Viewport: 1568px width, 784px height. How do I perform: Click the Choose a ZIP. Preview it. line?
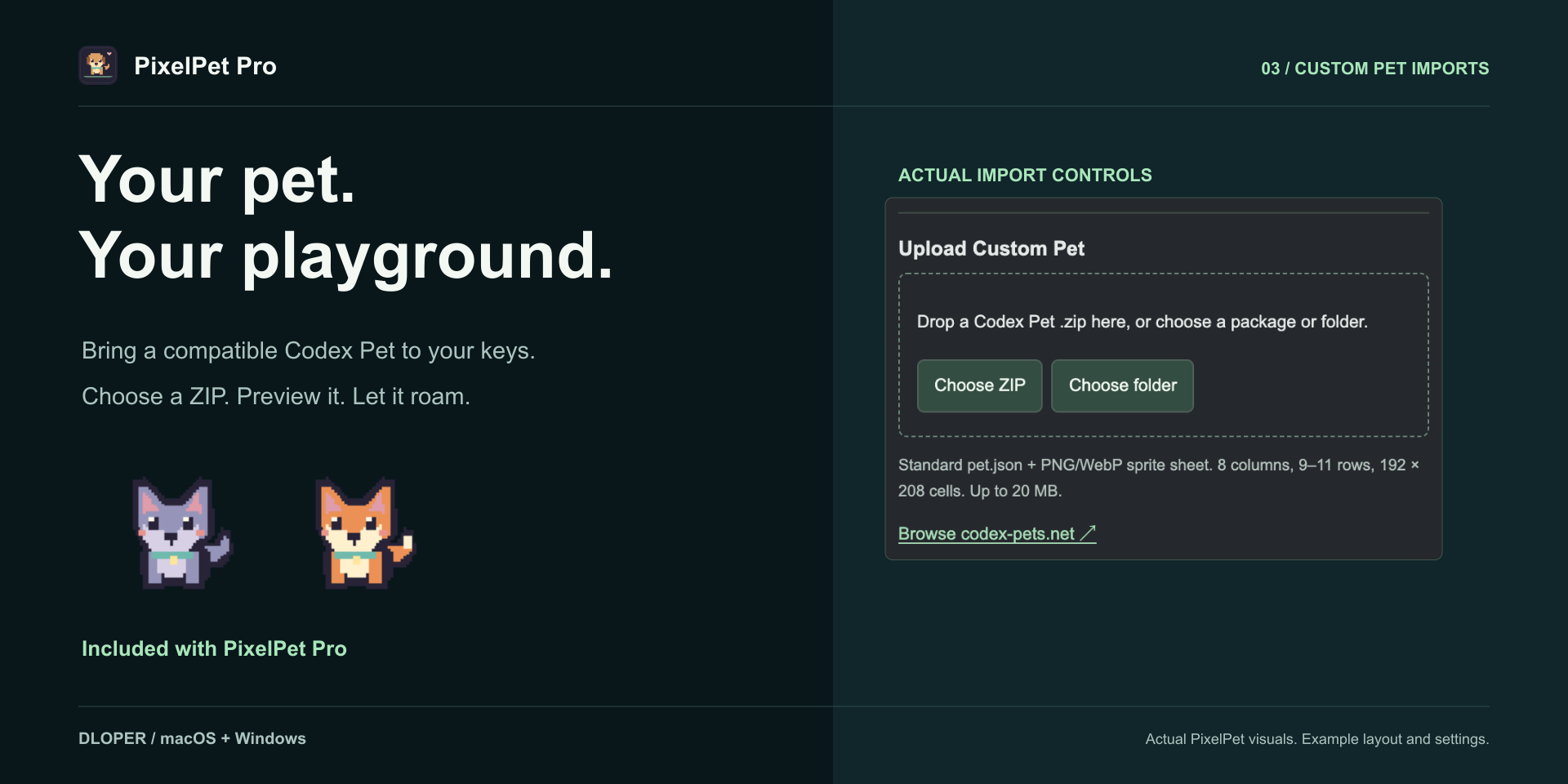[276, 396]
